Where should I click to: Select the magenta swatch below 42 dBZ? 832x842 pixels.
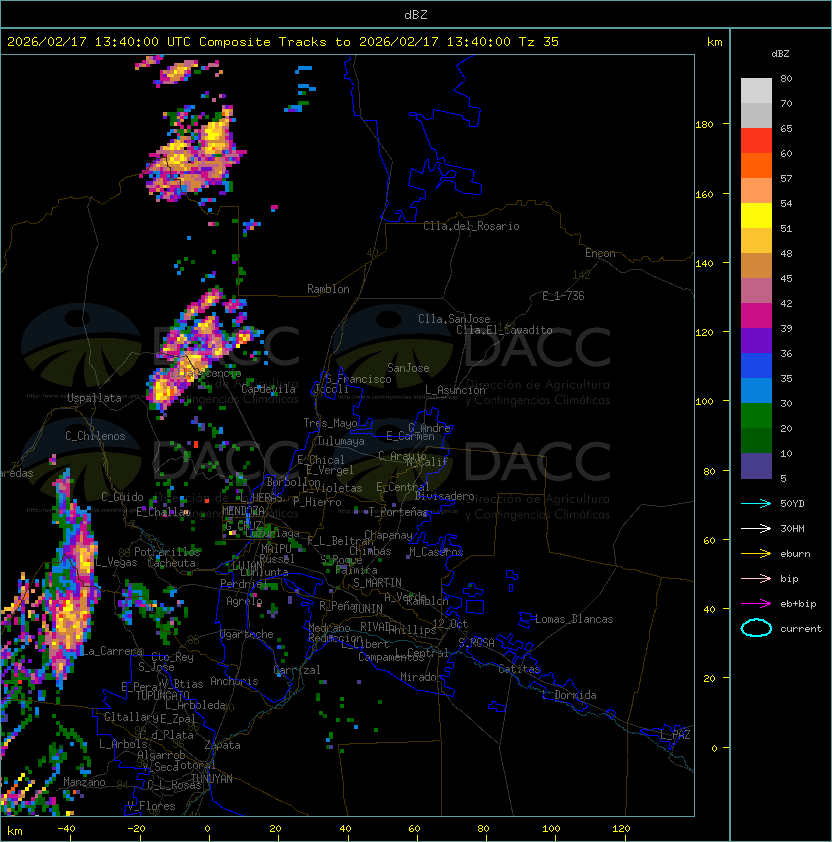click(756, 316)
